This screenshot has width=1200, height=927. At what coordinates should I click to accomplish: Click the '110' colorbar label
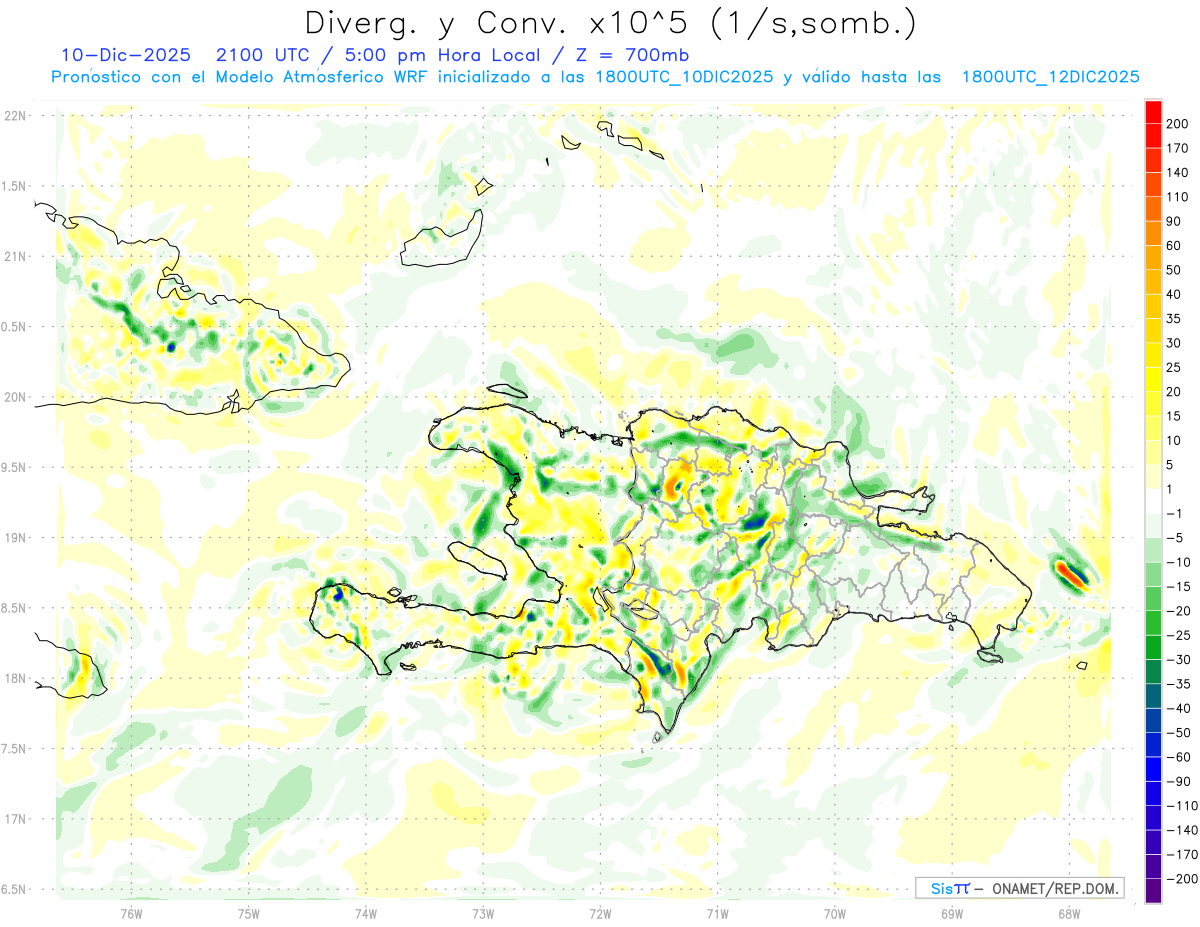(x=1178, y=197)
